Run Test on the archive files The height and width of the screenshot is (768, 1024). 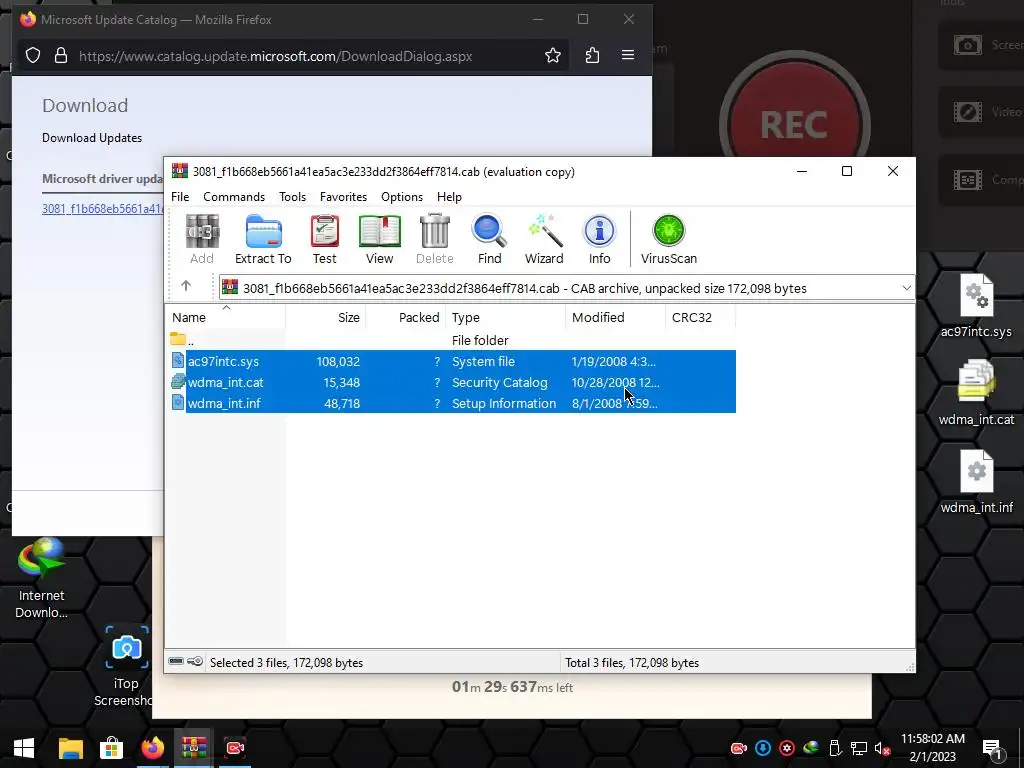[325, 239]
